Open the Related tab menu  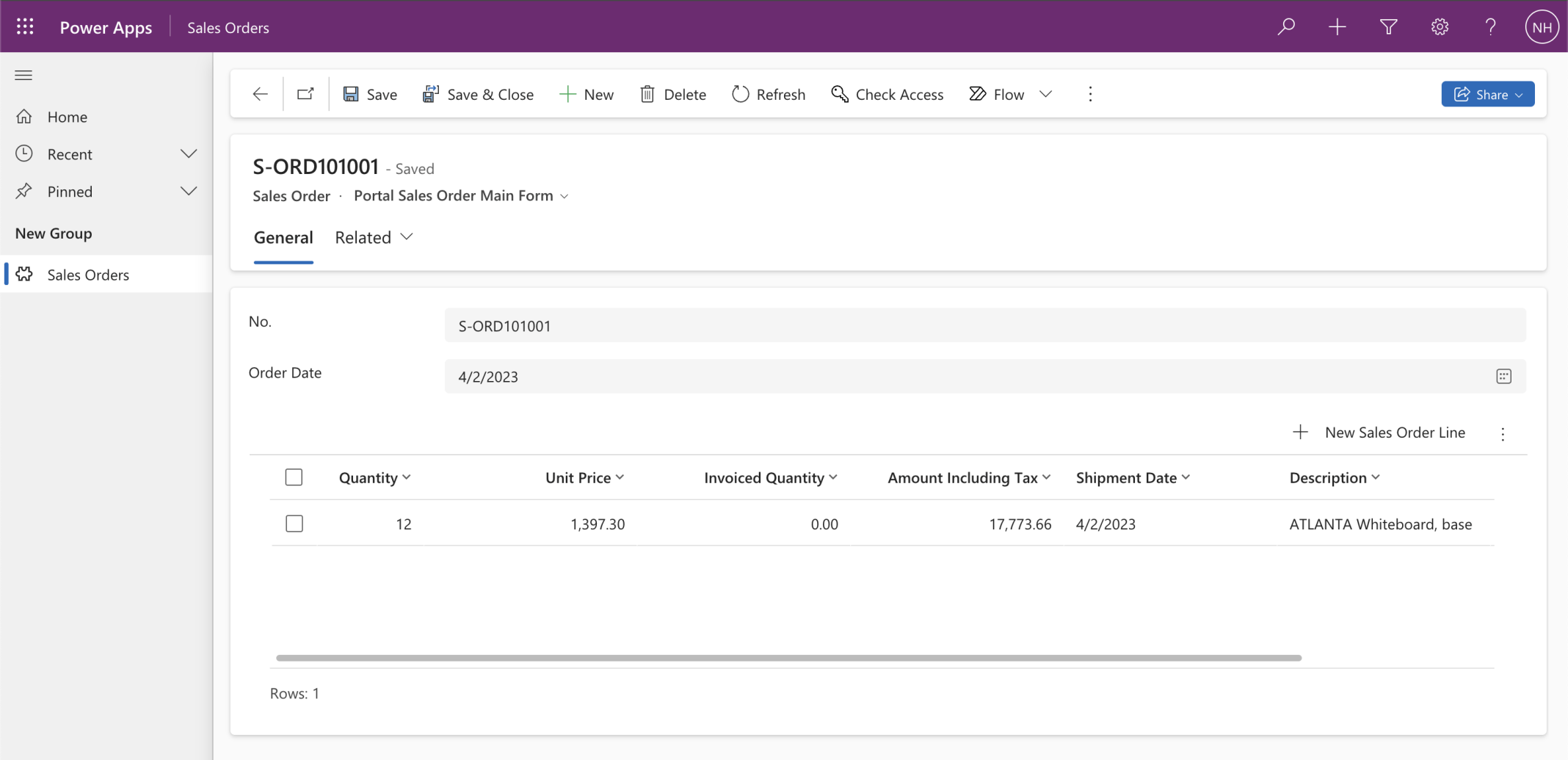click(374, 237)
